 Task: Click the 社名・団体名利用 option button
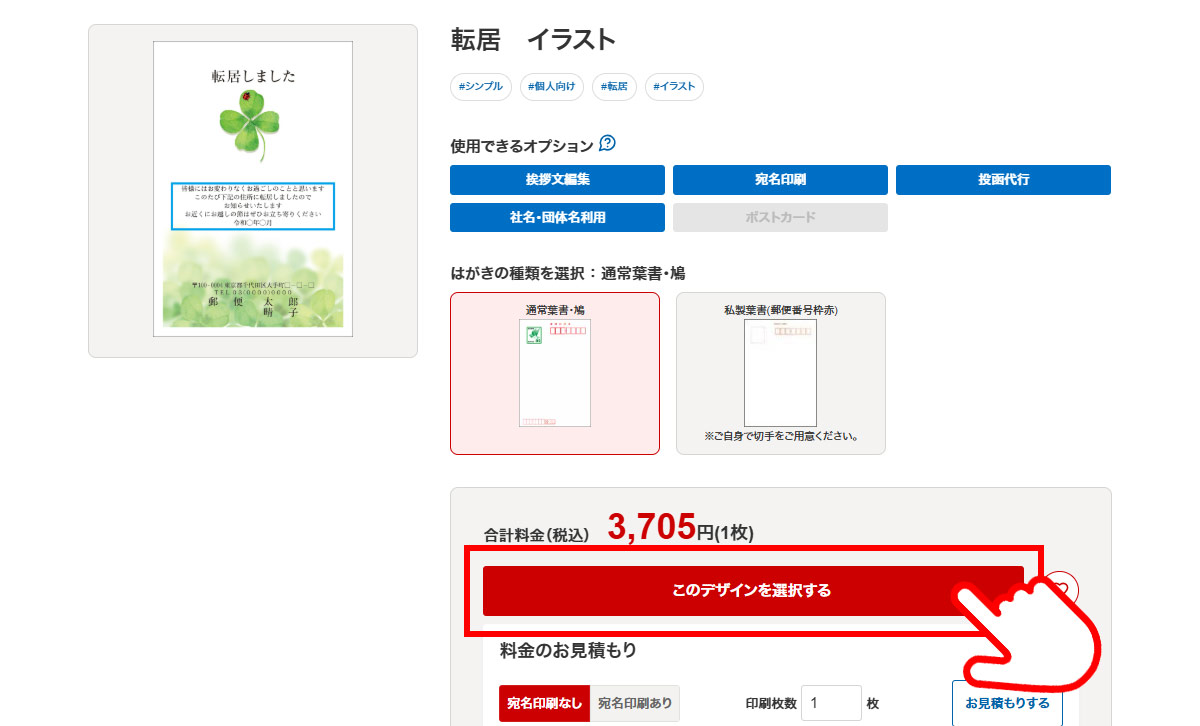point(557,217)
